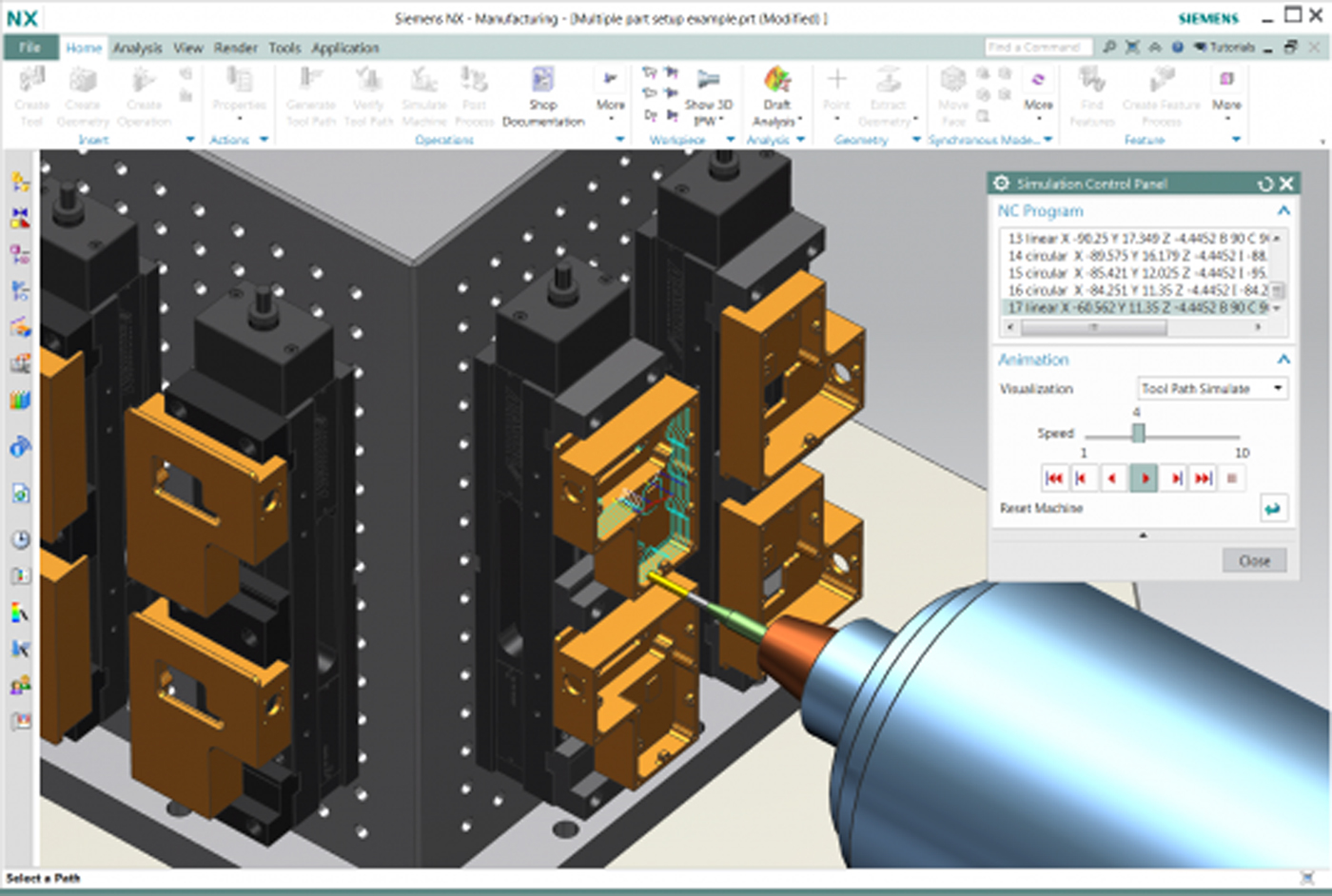Select NC program line 14 circular
Screen dimensions: 1332x896
(x=1137, y=256)
